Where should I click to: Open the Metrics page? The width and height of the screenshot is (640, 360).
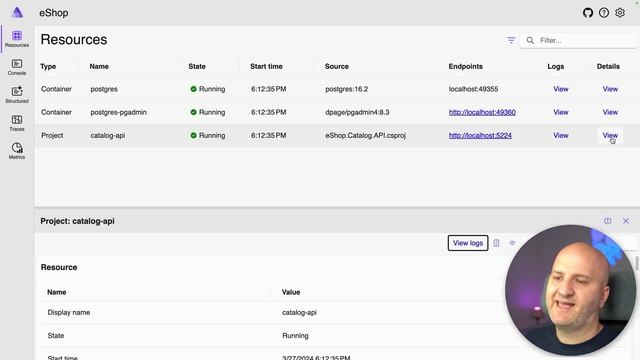[x=17, y=151]
